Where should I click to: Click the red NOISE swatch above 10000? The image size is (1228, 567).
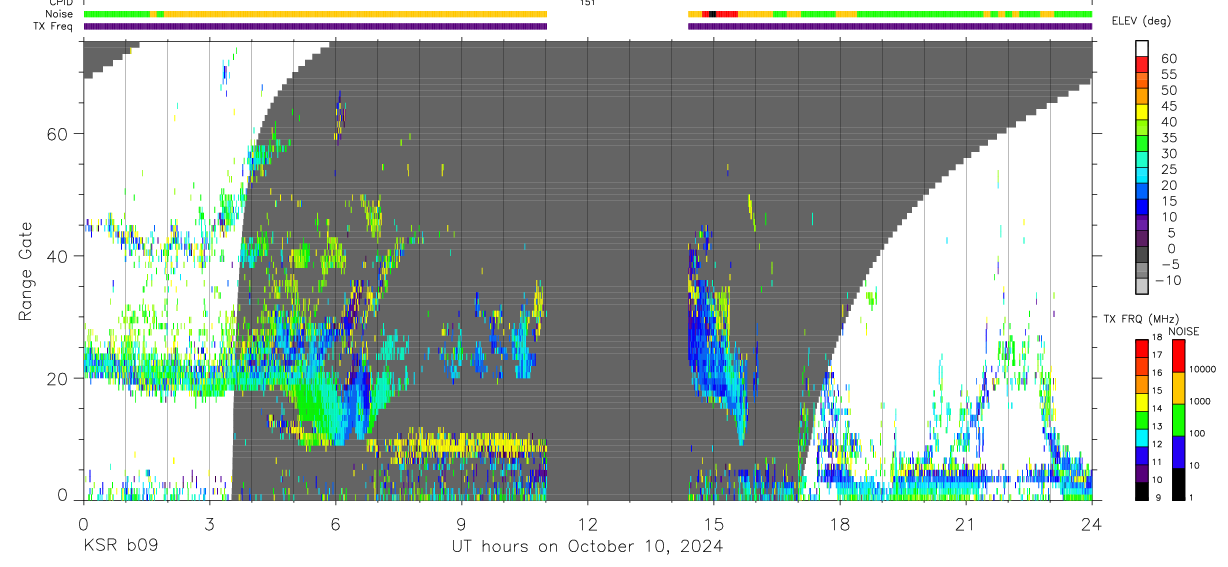(1179, 356)
